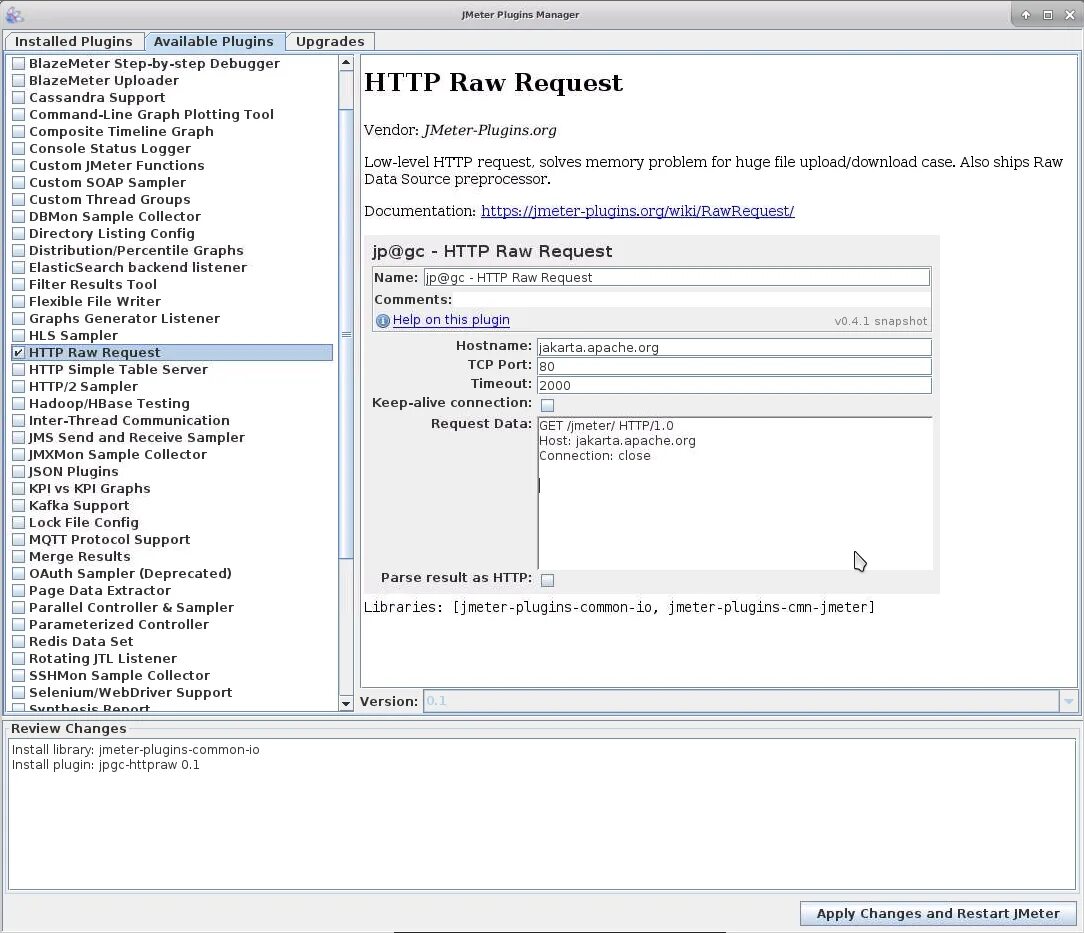Open the RawRequest documentation link
The height and width of the screenshot is (933, 1084).
click(x=637, y=211)
